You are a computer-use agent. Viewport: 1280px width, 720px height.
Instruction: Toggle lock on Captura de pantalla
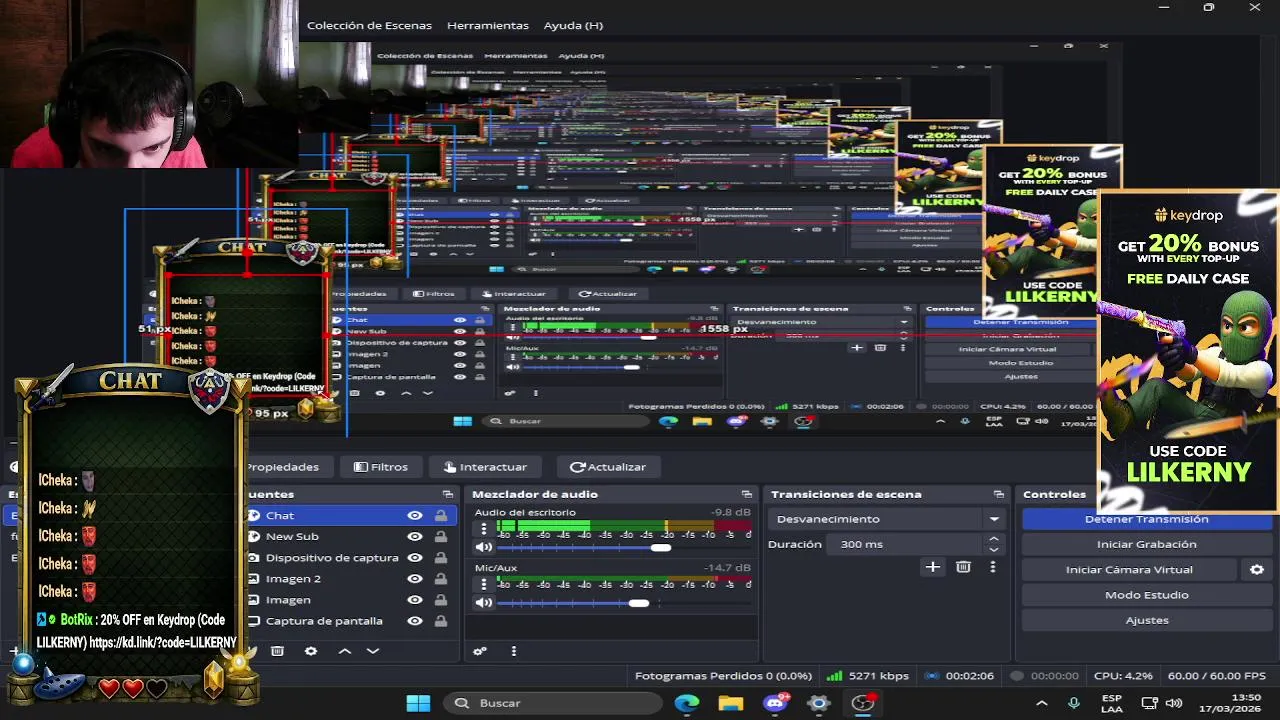pyautogui.click(x=440, y=621)
